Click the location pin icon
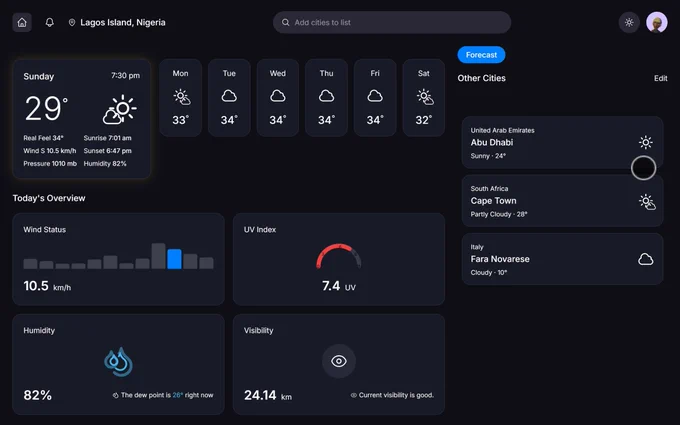The width and height of the screenshot is (680, 425). pos(72,23)
